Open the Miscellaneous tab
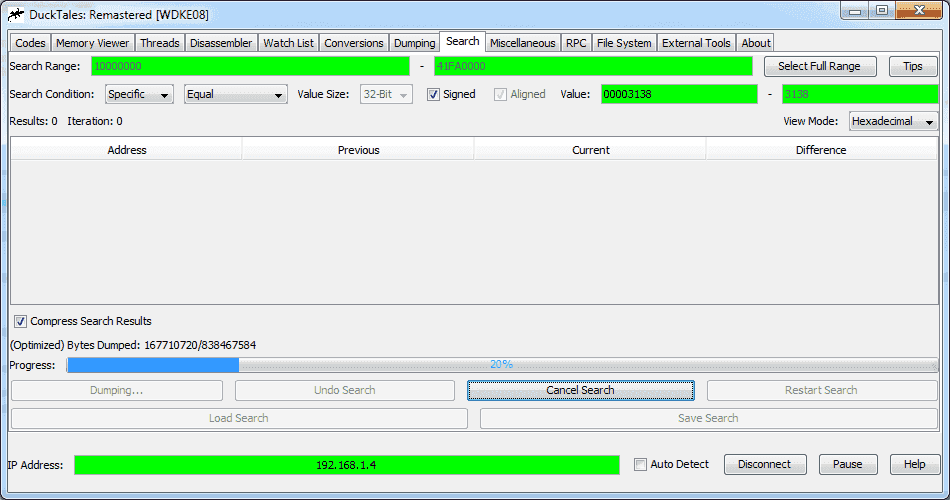 (522, 43)
